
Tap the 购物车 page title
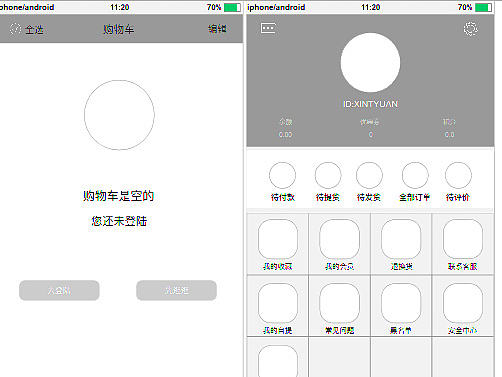coord(118,29)
